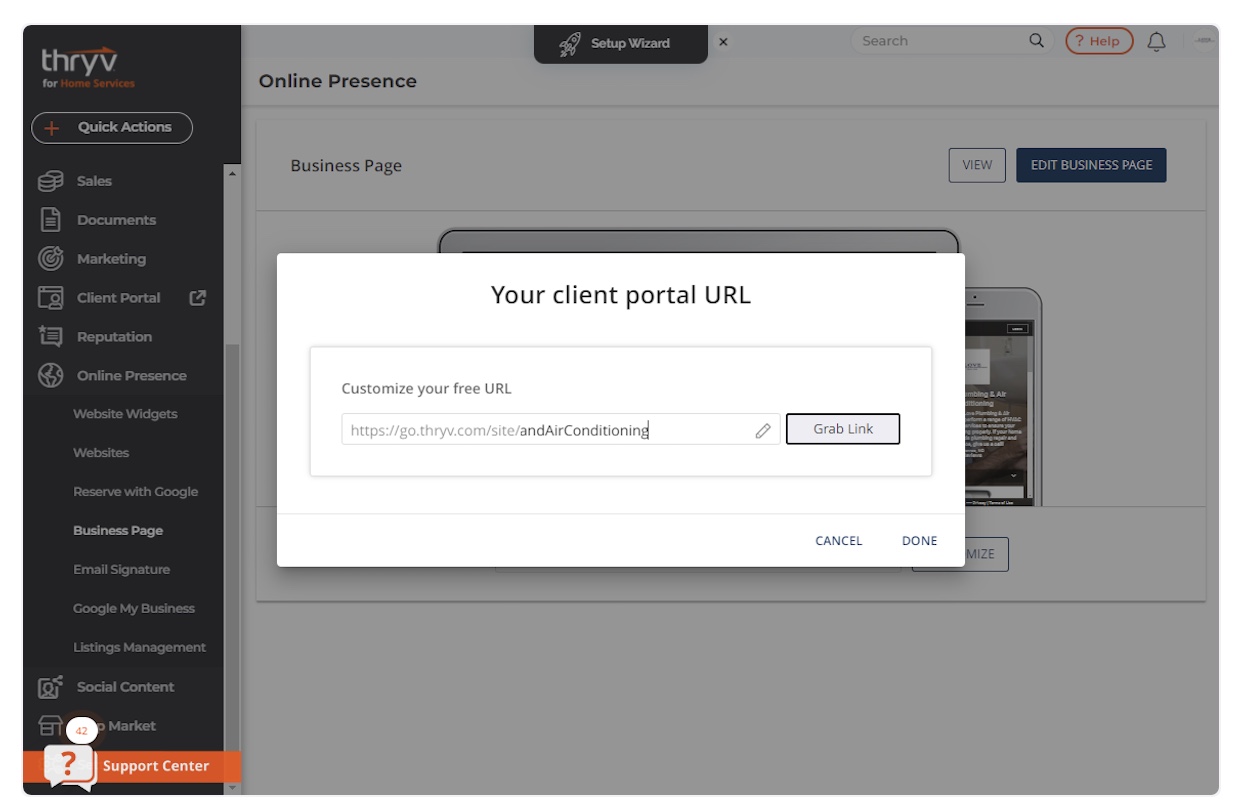
Task: Open the Help button
Action: click(x=1098, y=41)
